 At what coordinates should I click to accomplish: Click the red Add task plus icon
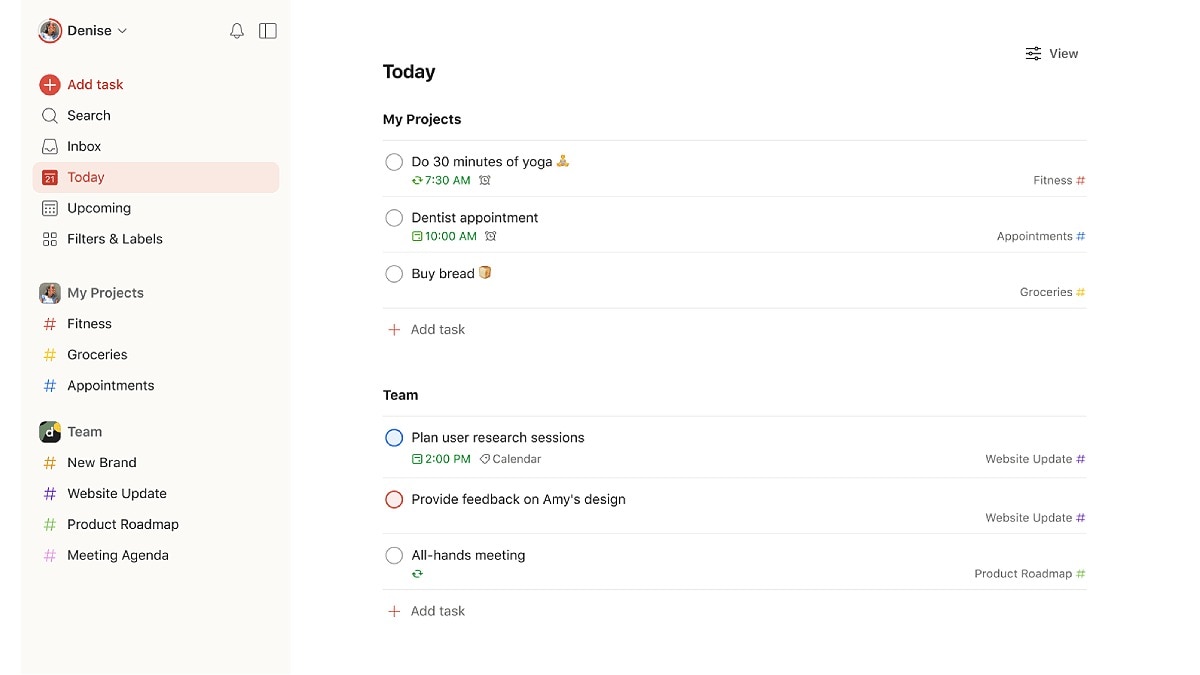click(x=50, y=85)
